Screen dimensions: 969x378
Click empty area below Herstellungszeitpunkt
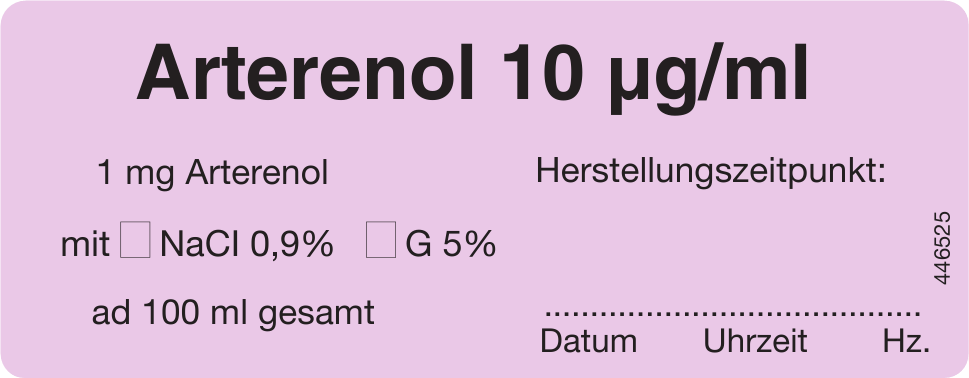coord(723,247)
